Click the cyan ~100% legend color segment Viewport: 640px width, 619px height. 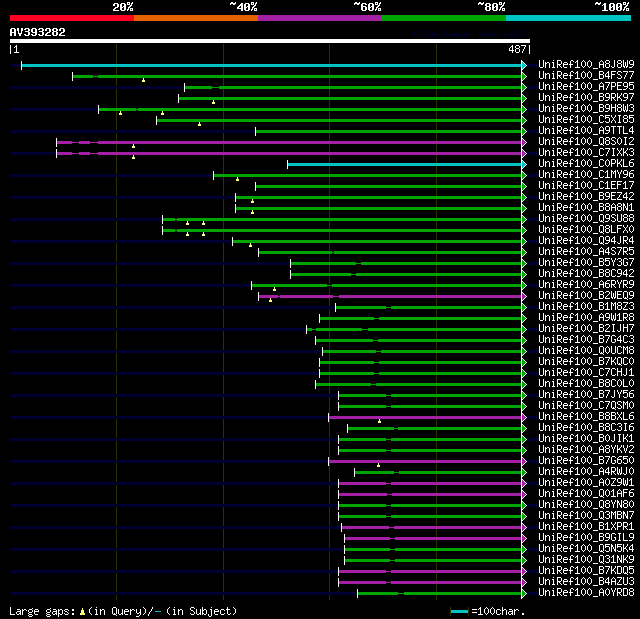point(569,18)
